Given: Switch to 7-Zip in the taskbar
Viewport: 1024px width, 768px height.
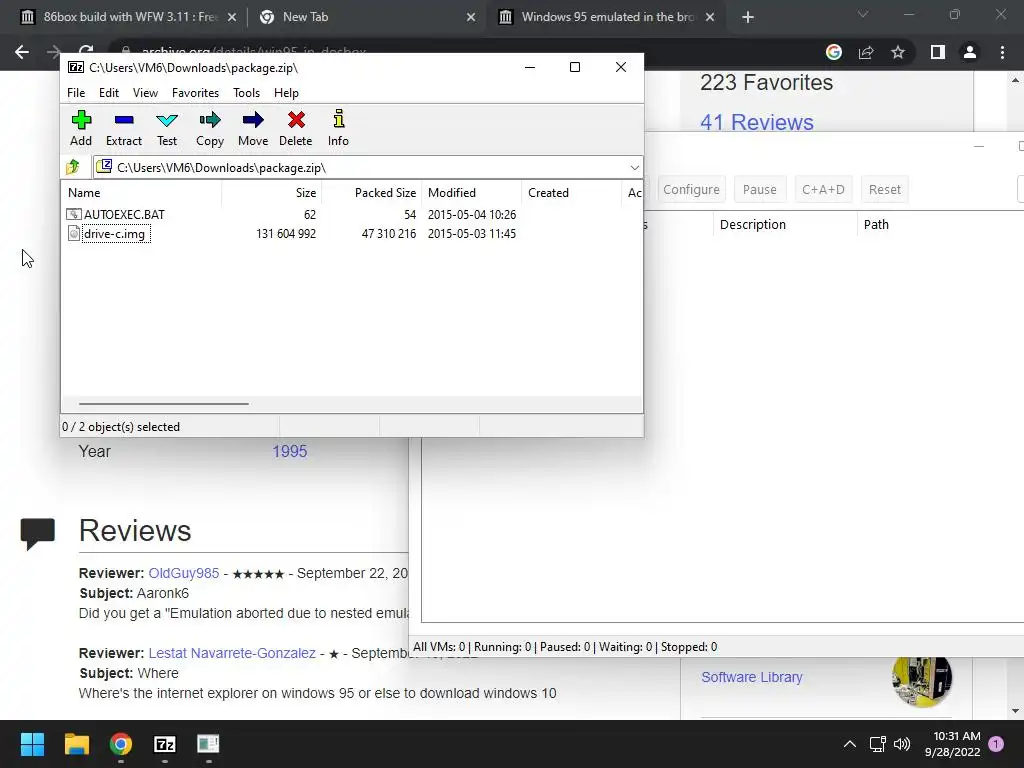Looking at the screenshot, I should (x=165, y=744).
